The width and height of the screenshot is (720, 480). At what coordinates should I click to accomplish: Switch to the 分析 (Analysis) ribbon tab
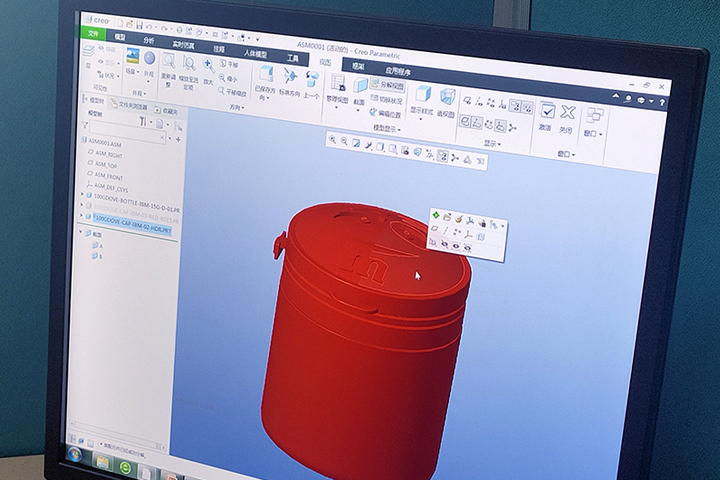[x=149, y=41]
